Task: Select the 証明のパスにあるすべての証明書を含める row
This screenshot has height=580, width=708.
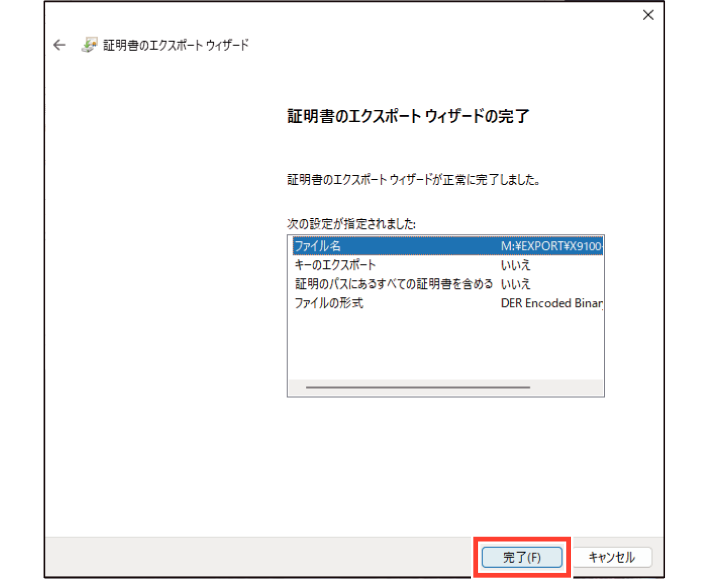Action: [x=447, y=284]
